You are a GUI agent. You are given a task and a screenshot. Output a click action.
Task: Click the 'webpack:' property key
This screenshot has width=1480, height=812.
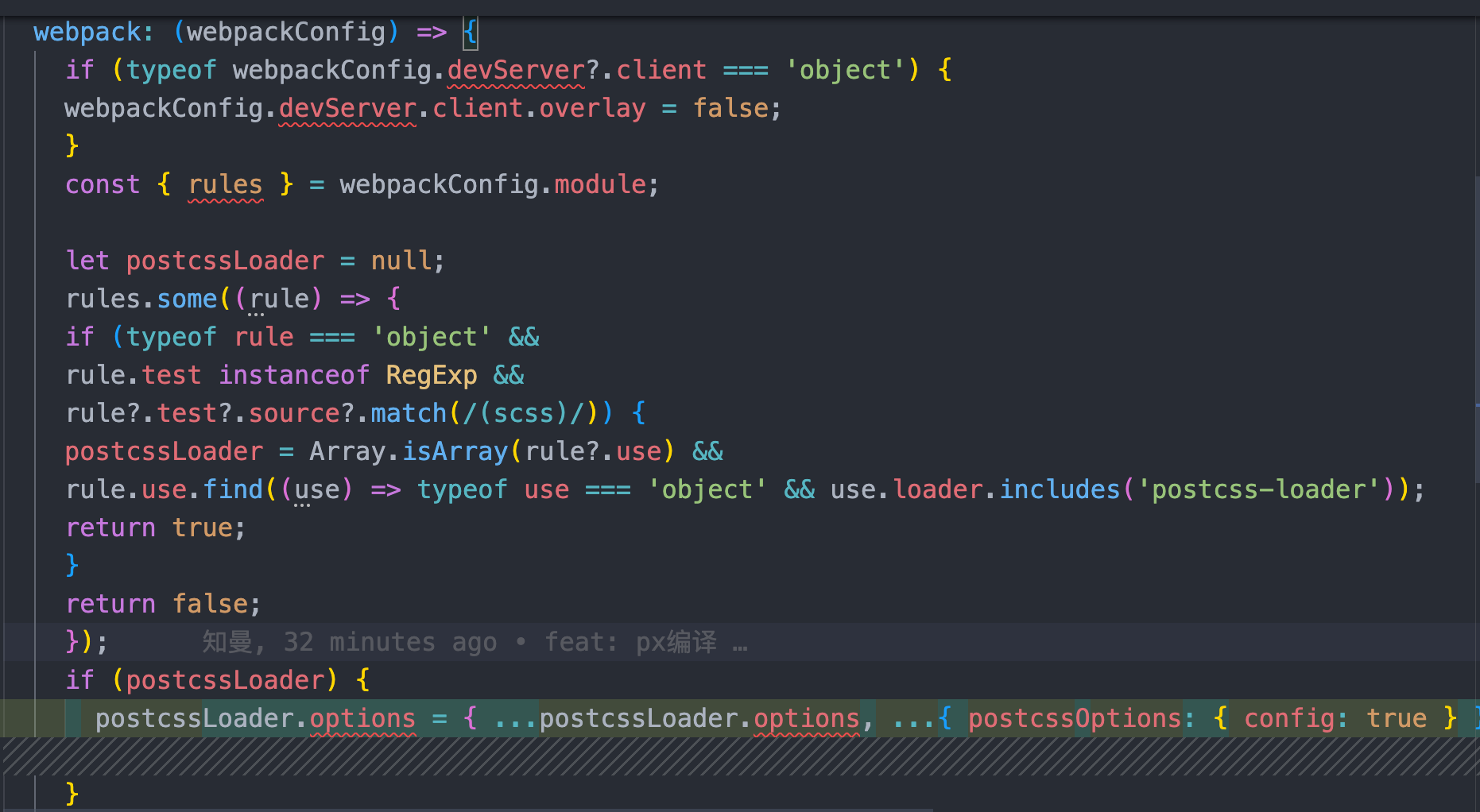[x=94, y=32]
